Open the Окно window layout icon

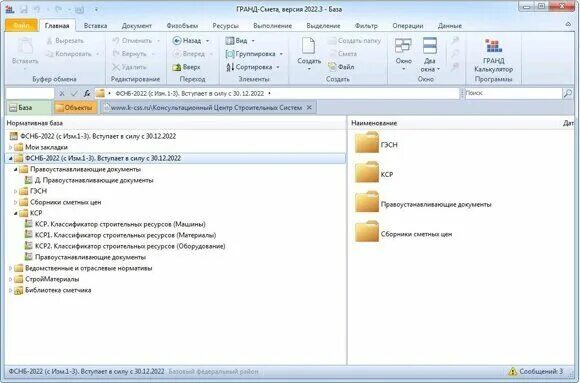(403, 46)
